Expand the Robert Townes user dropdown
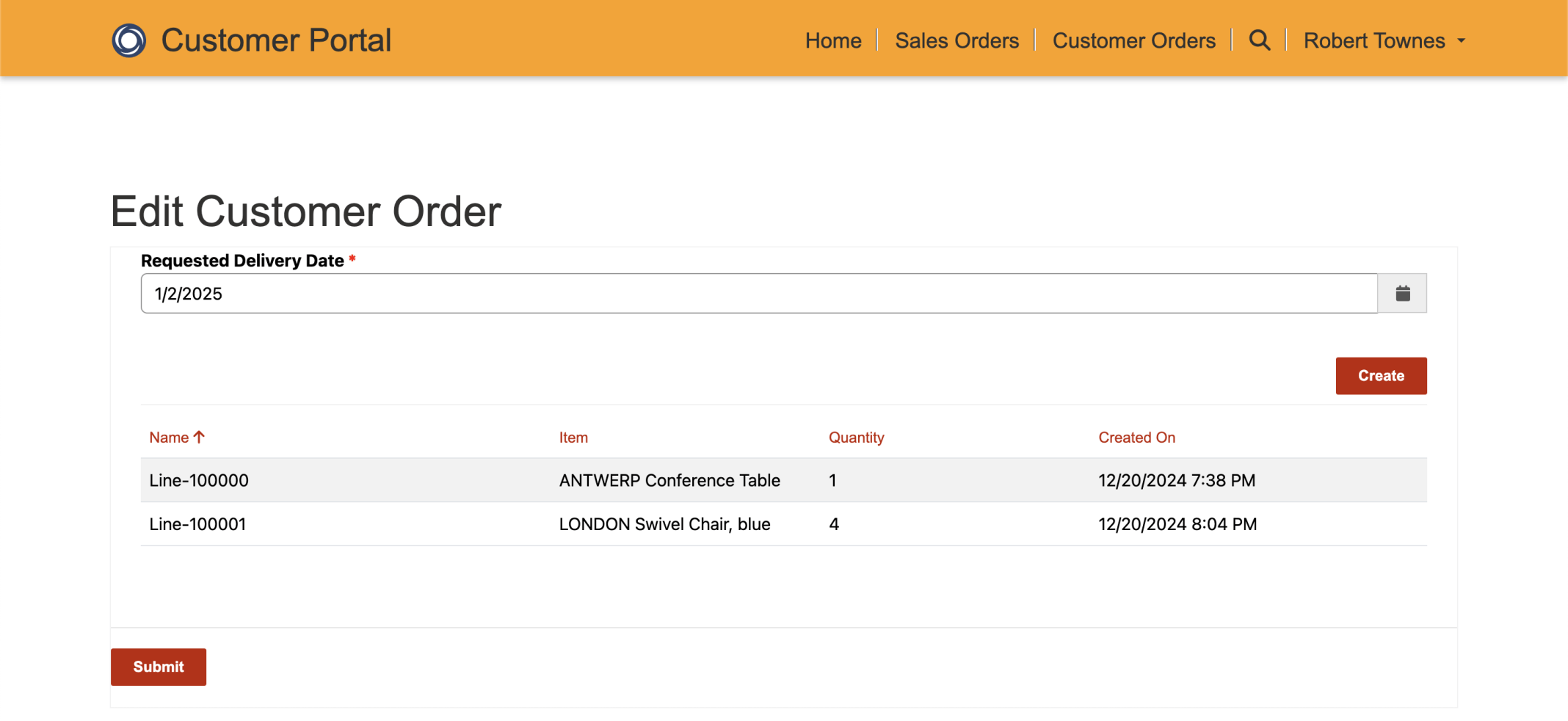This screenshot has height=721, width=1568. point(1384,41)
